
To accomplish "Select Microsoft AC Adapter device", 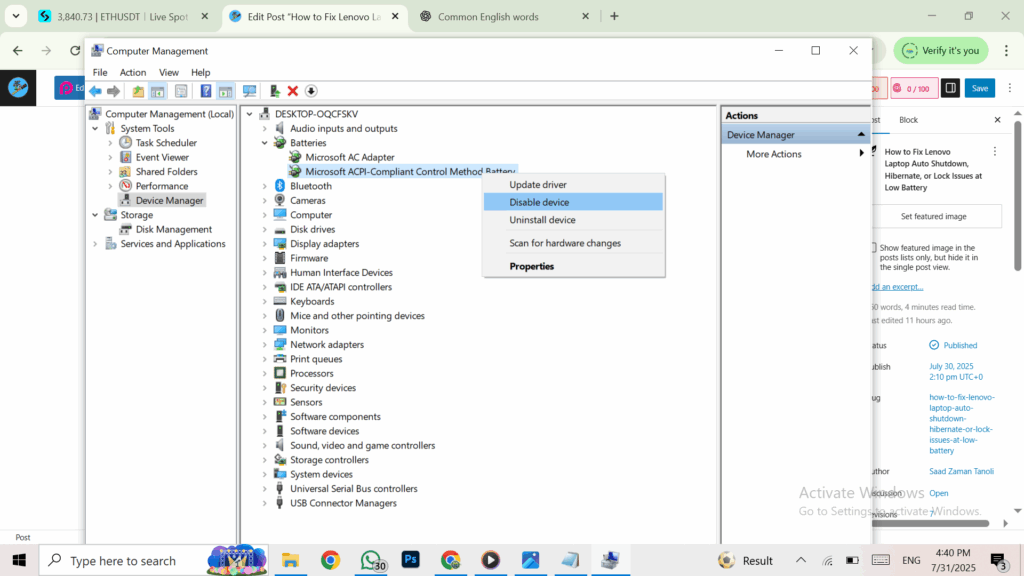I will tap(349, 157).
